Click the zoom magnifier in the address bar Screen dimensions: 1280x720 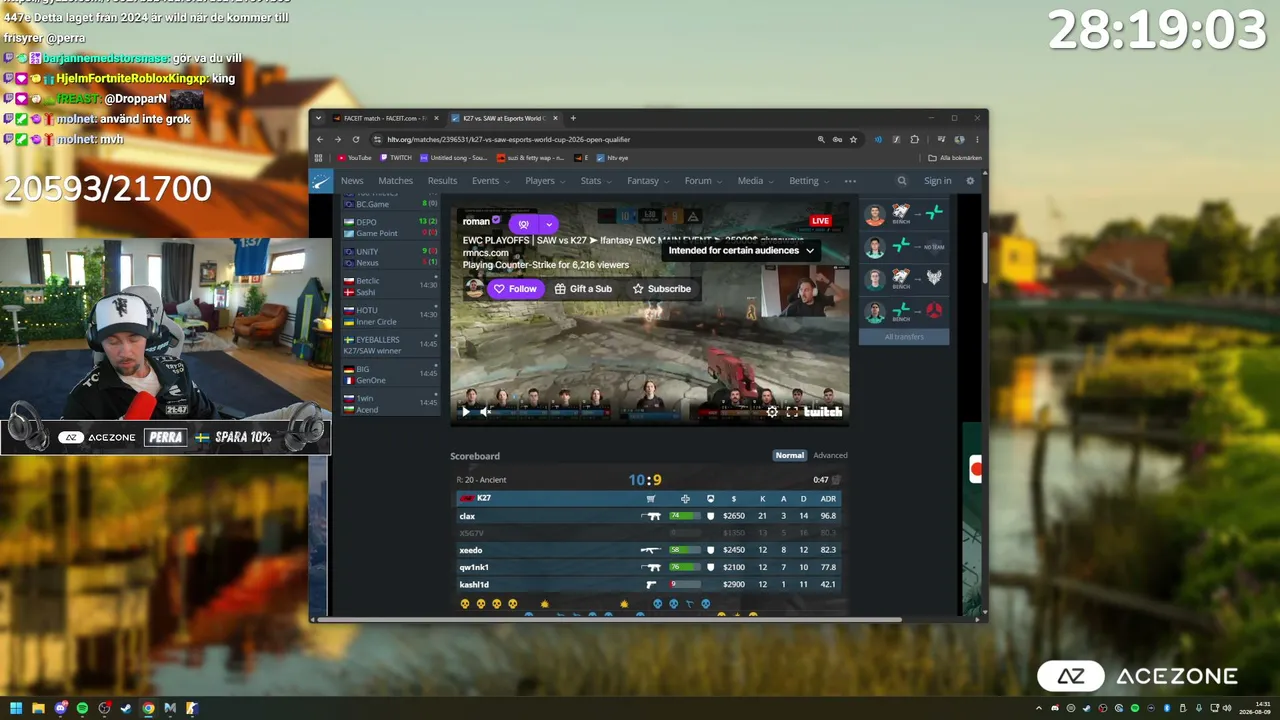tap(821, 139)
